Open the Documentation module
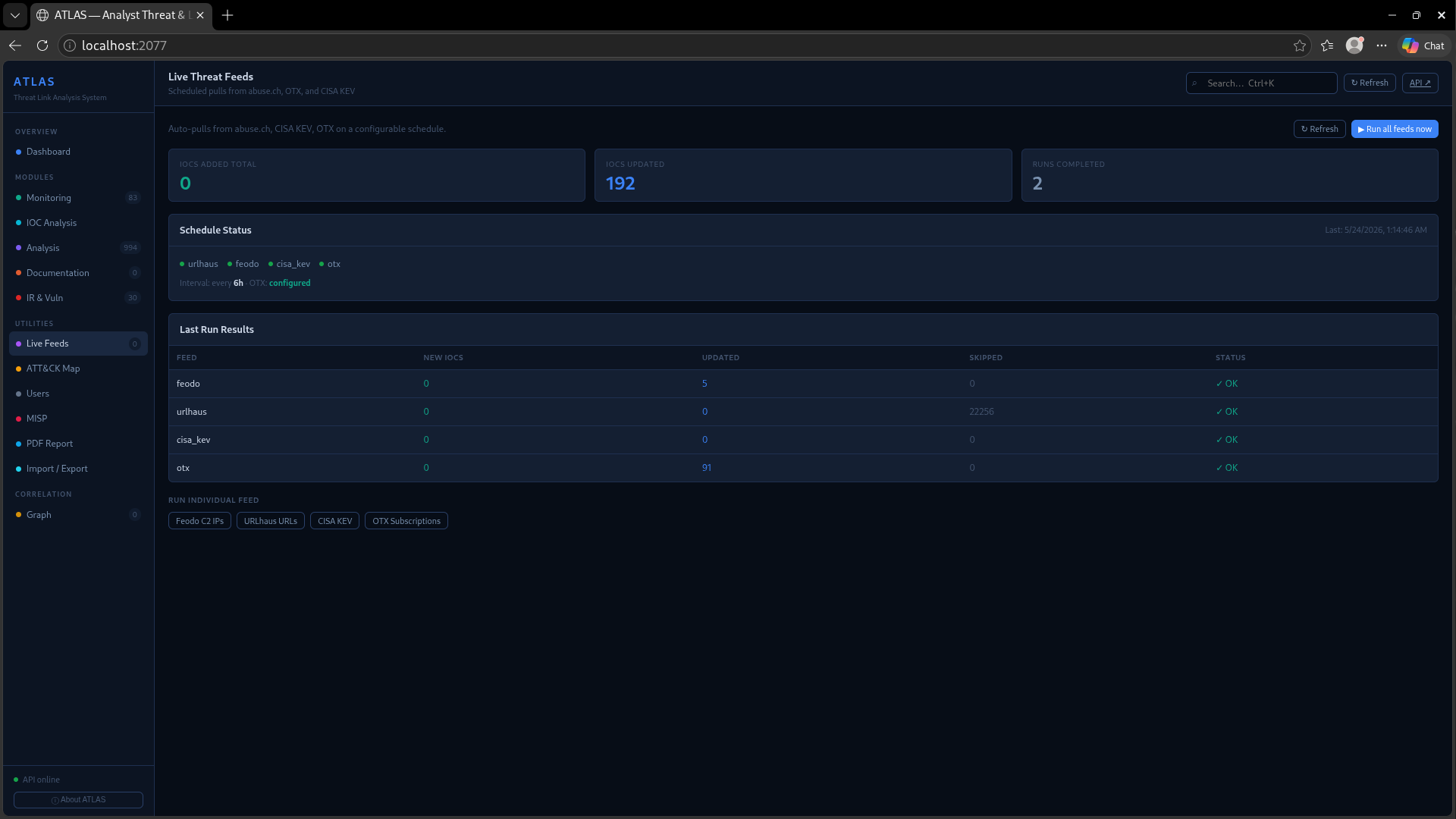Screen dimensions: 1456x819 pos(78,273)
